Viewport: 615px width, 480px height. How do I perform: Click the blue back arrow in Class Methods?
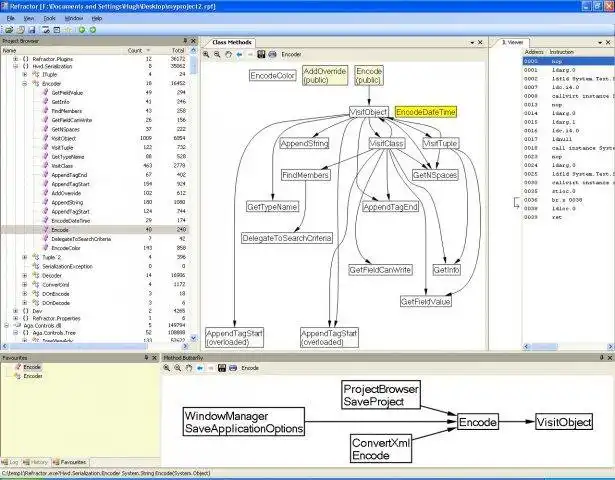pyautogui.click(x=239, y=55)
